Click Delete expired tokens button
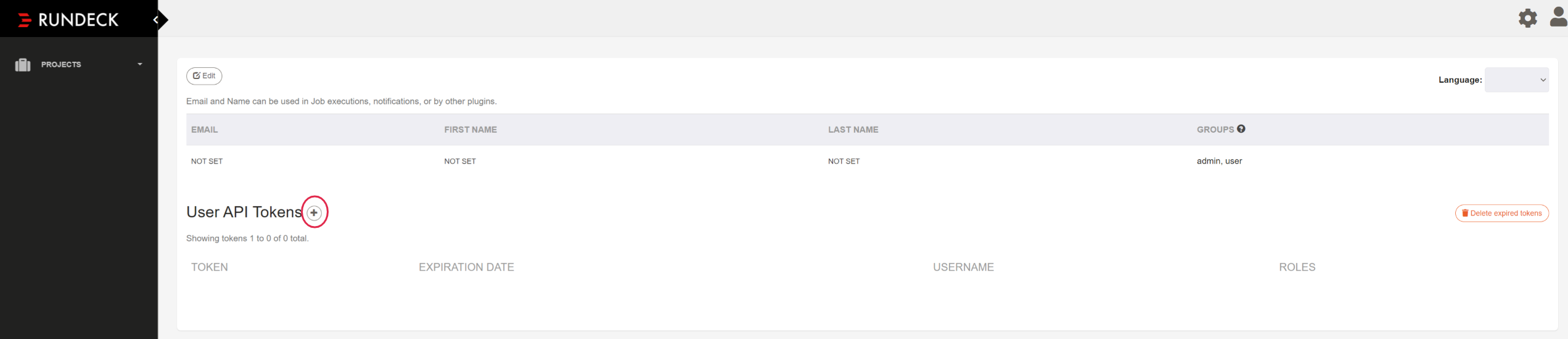The image size is (1568, 339). tap(1501, 214)
